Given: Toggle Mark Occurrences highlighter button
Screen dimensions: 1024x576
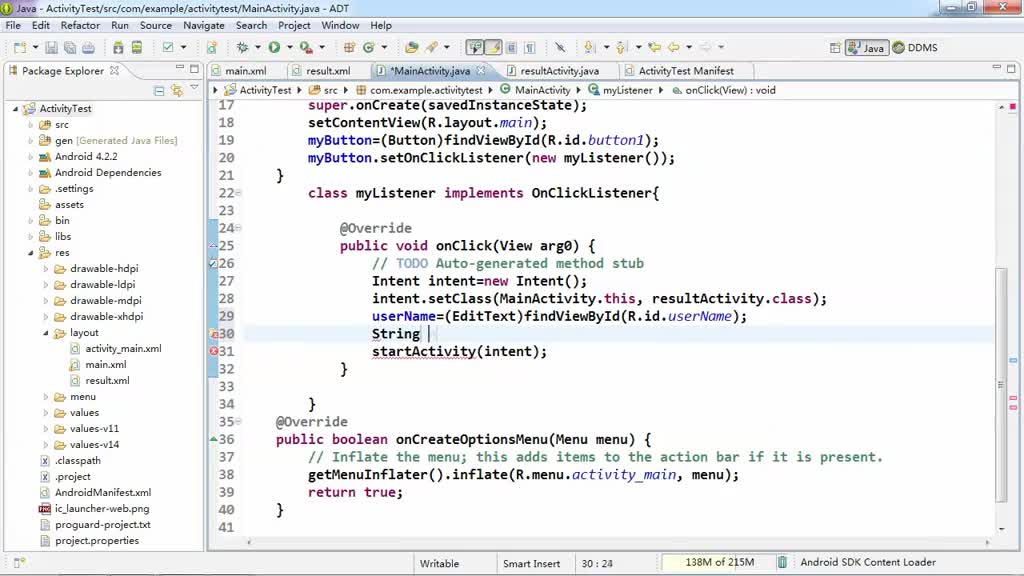Looking at the screenshot, I should point(493,48).
